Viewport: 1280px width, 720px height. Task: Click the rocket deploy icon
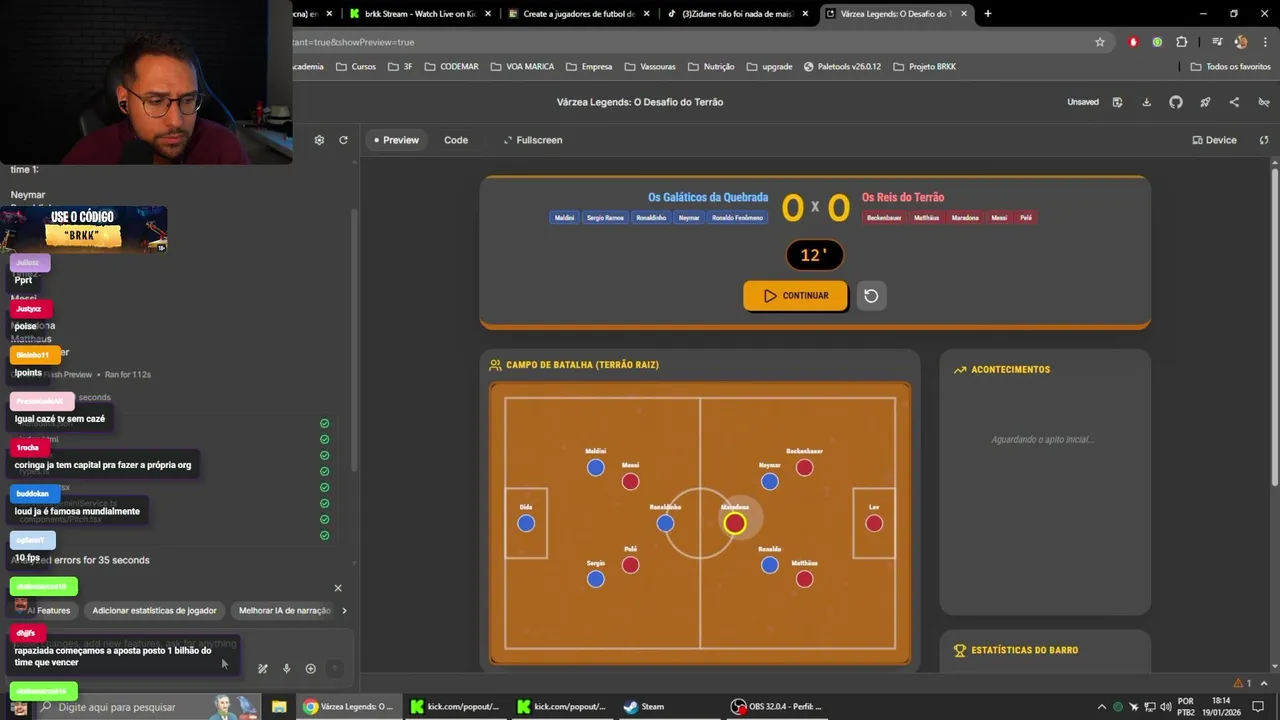(x=1205, y=102)
